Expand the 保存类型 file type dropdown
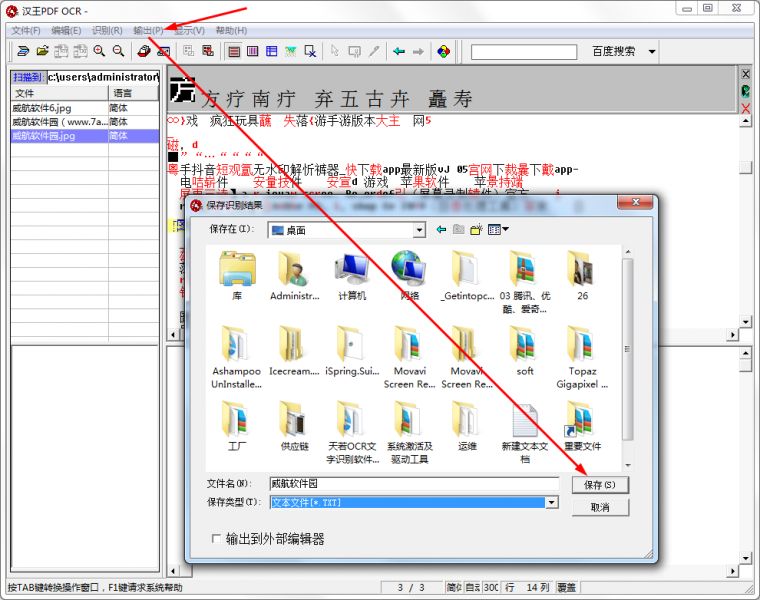 click(552, 503)
